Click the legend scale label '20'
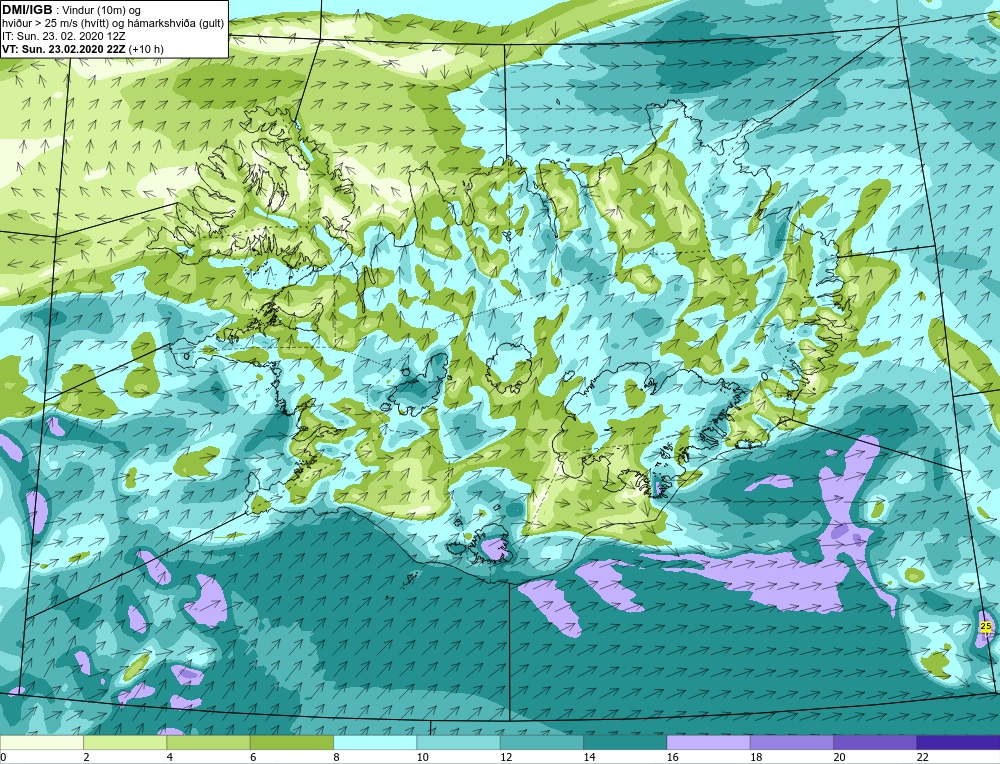The width and height of the screenshot is (1000, 764). (839, 757)
